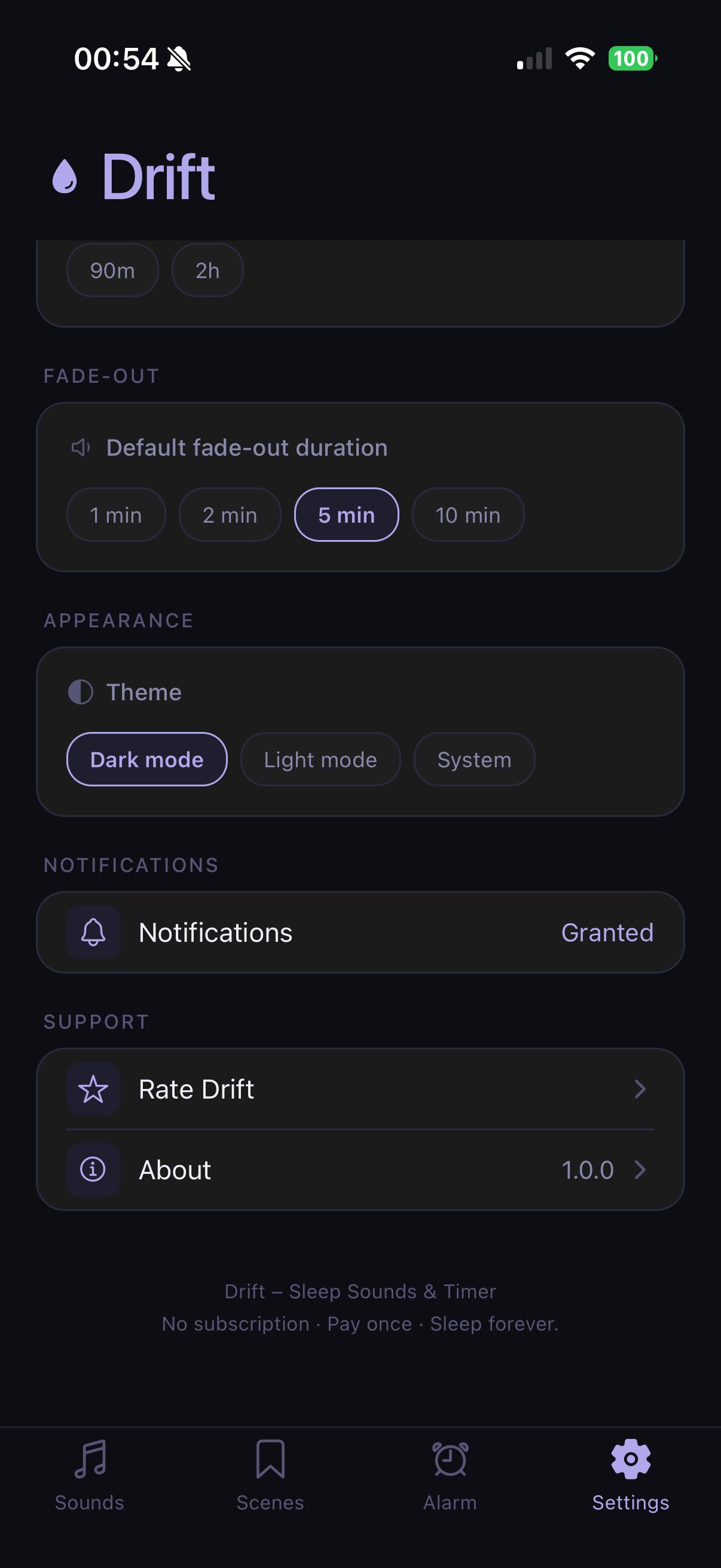Expand Rate Drift with its chevron
This screenshot has width=721, height=1568.
(640, 1089)
